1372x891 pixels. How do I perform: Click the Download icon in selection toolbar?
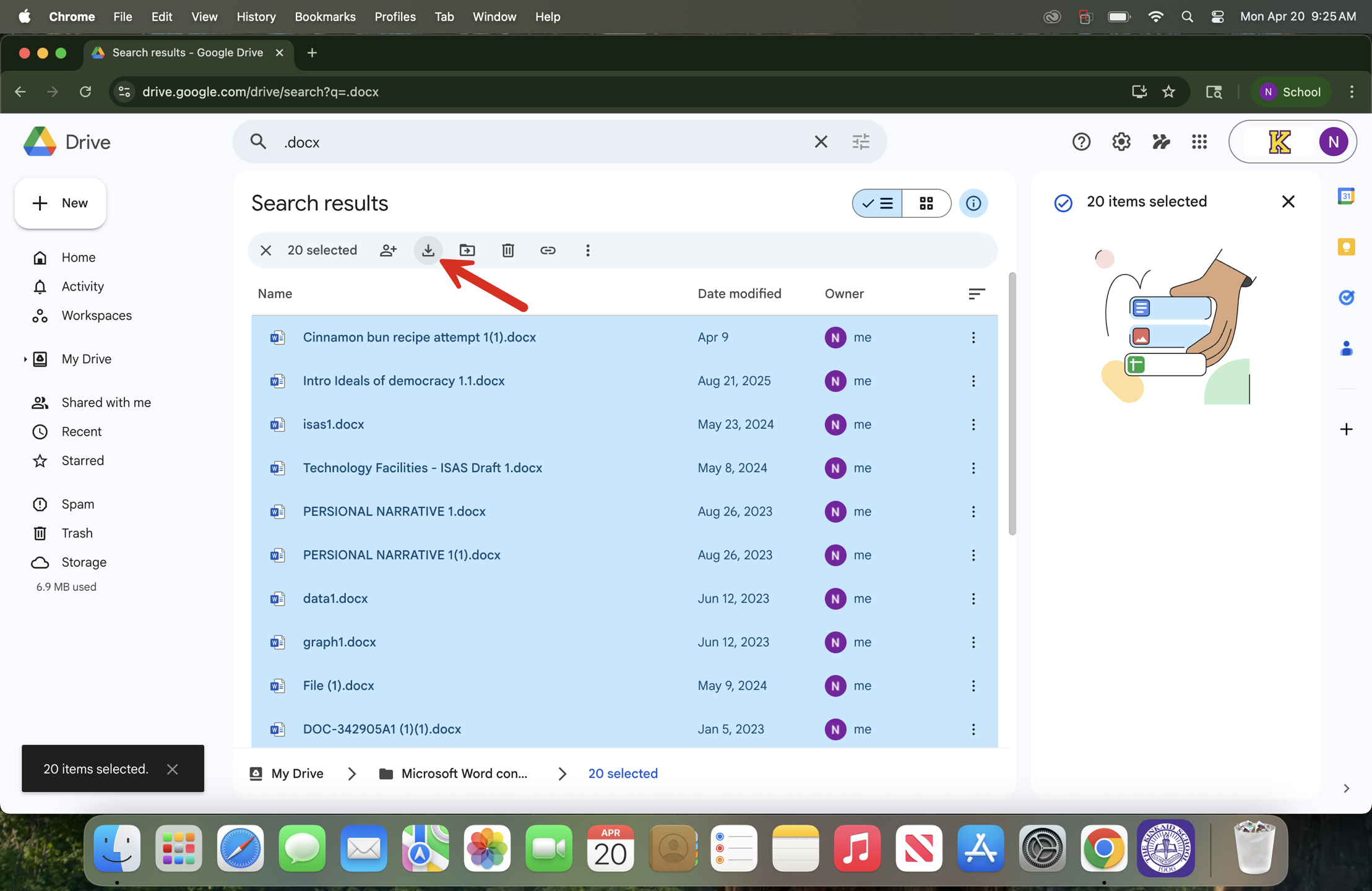(428, 251)
